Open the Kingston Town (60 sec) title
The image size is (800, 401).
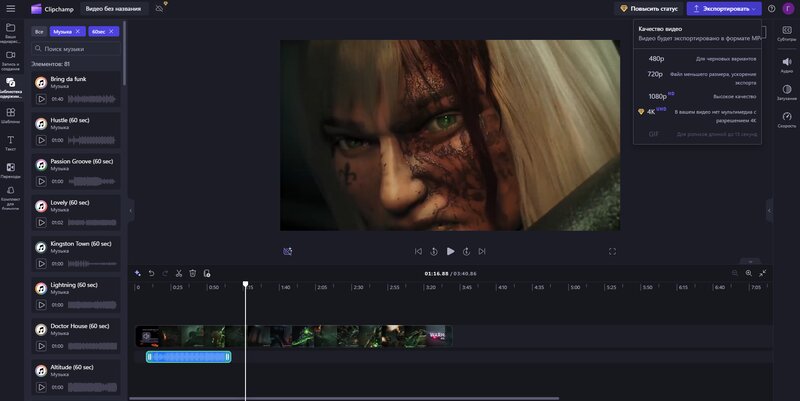[x=81, y=244]
